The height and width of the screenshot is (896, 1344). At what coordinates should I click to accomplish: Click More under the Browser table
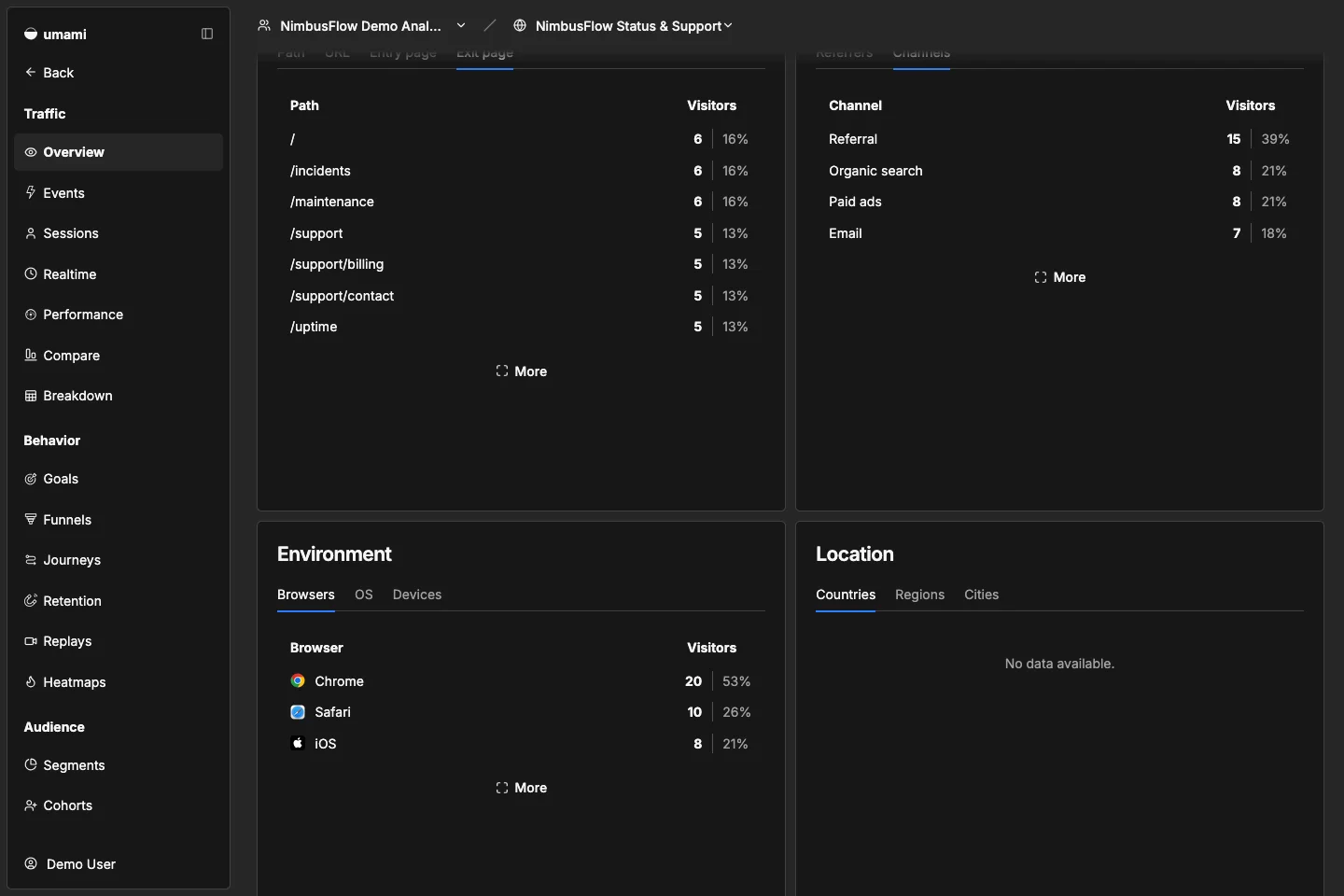pos(521,788)
